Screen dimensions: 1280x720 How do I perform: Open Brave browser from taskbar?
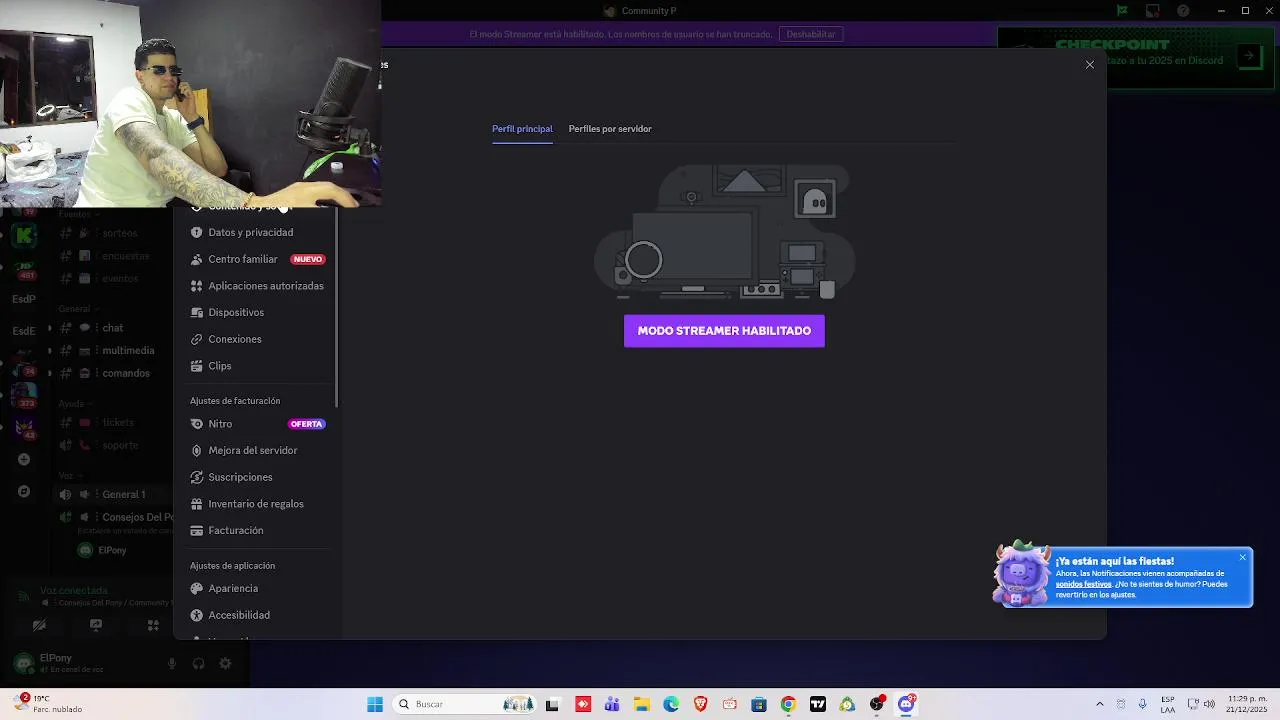(700, 704)
